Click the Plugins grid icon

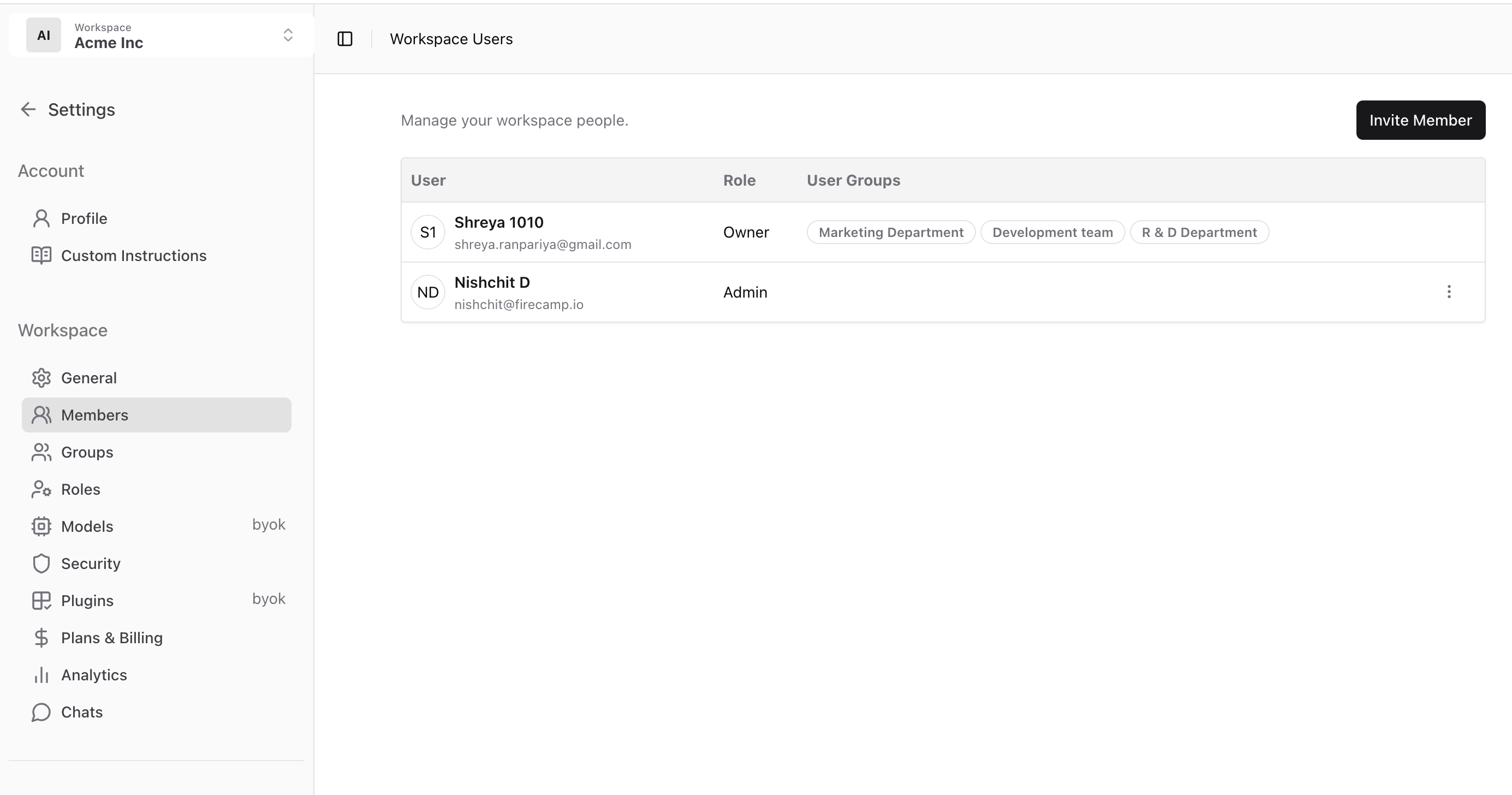[41, 600]
